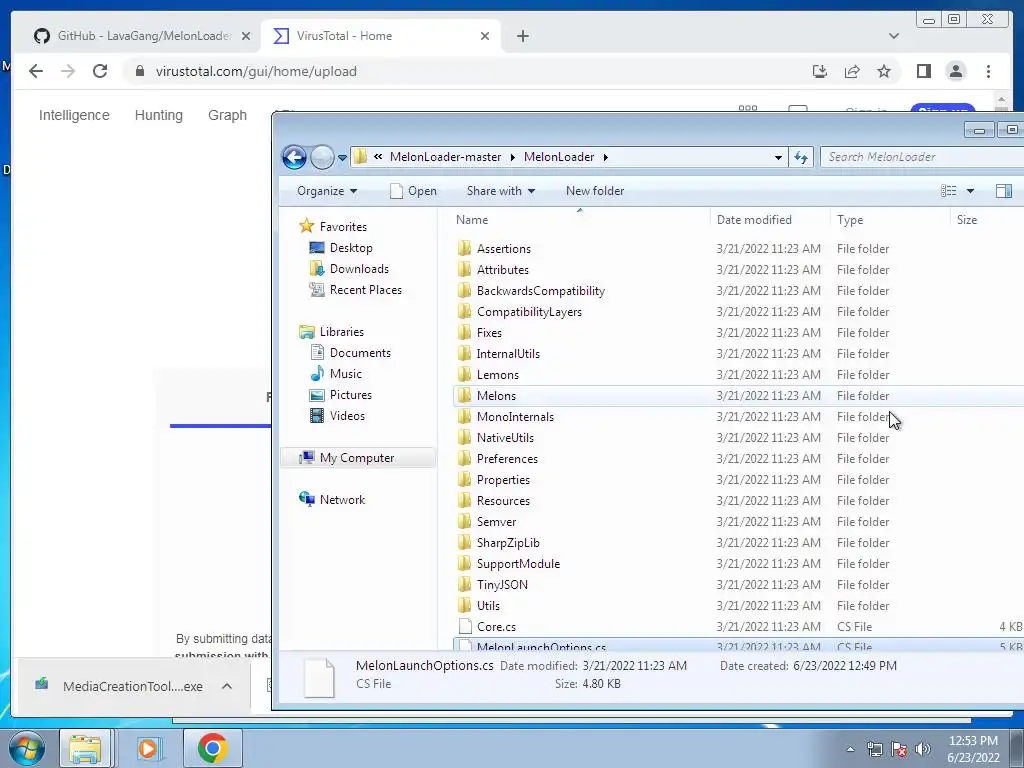Open address bar previous locations dropdown
This screenshot has height=768, width=1024.
(x=778, y=157)
